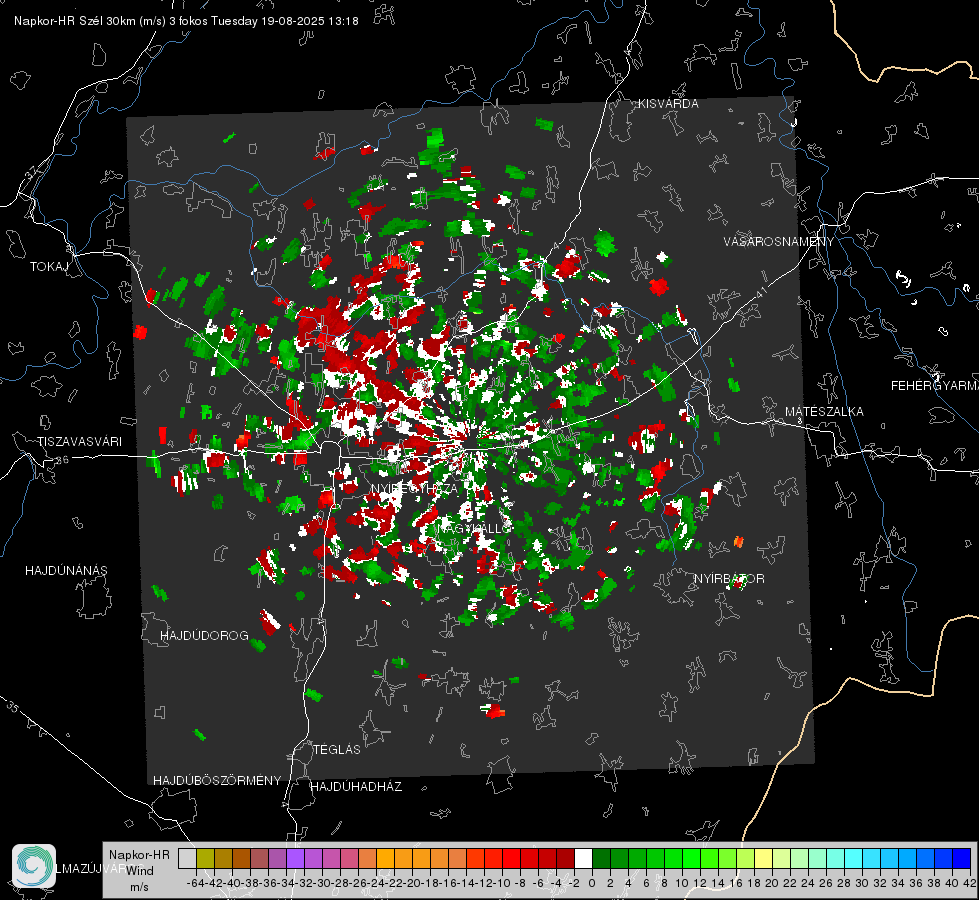Click the light gray swatch at legend start

click(187, 859)
